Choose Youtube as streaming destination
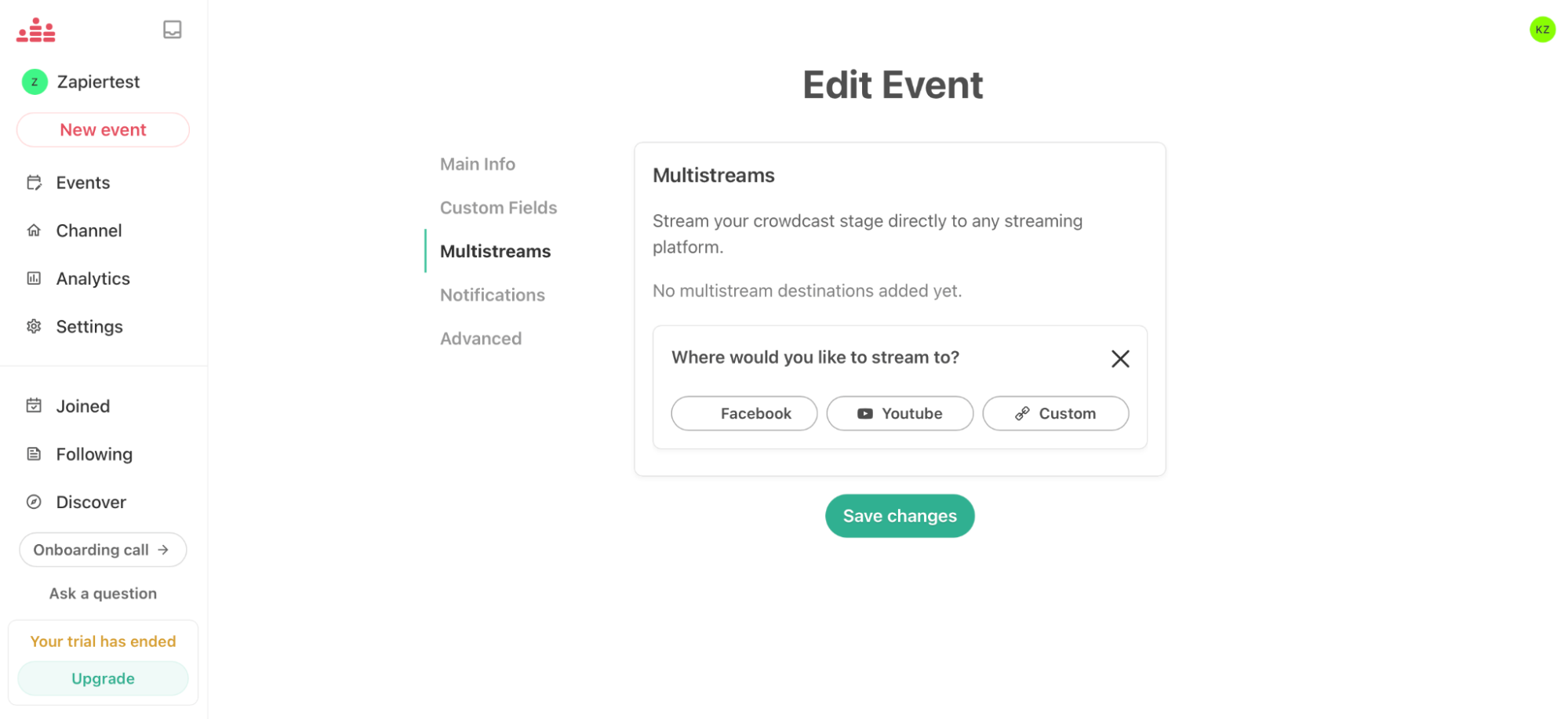 click(x=899, y=413)
